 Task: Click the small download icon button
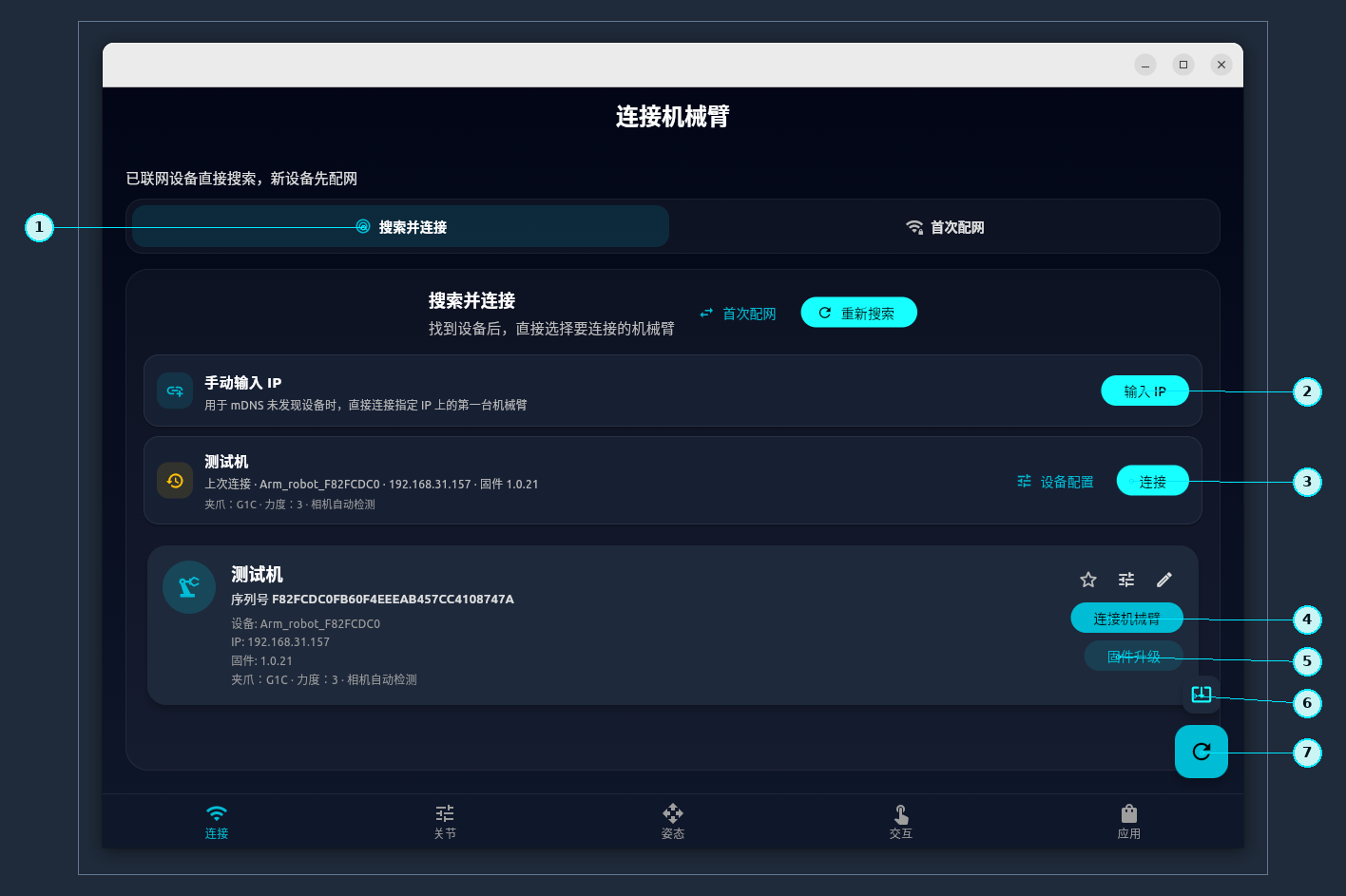pyautogui.click(x=1202, y=695)
